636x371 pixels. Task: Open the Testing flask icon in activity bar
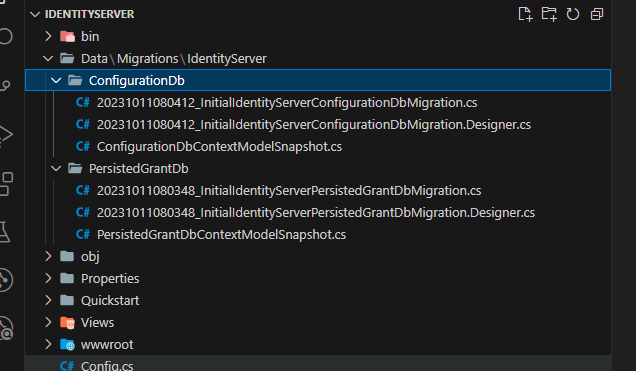point(5,232)
